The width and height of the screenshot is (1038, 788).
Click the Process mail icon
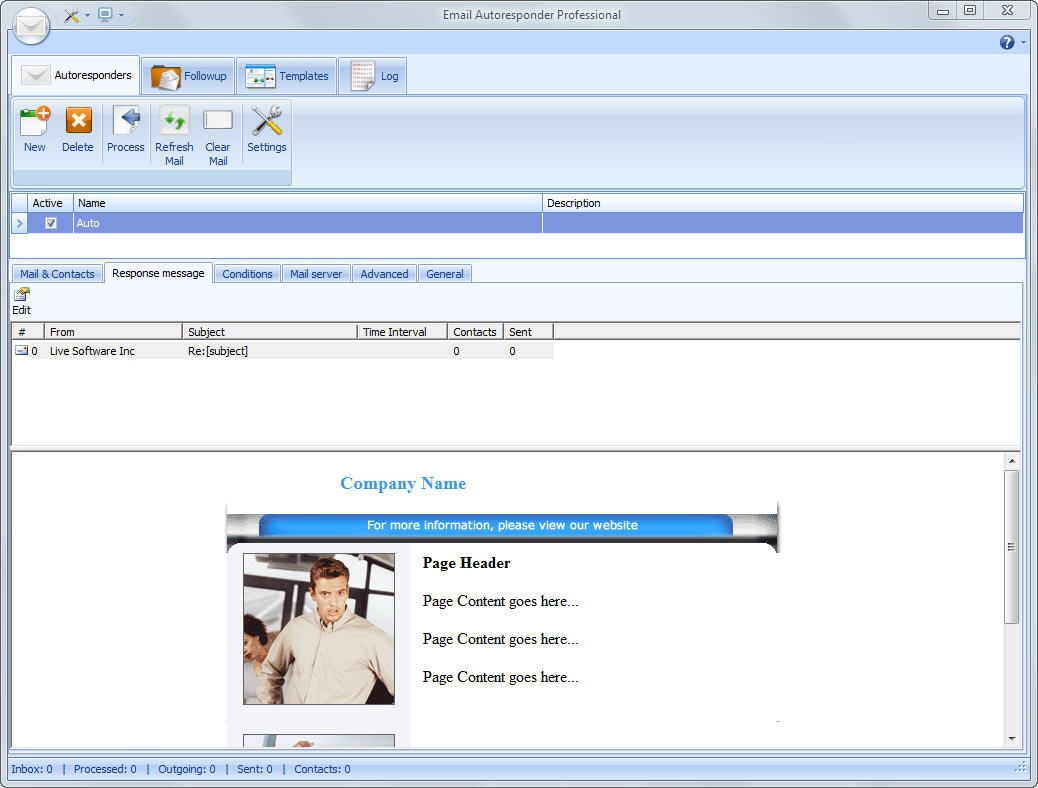126,121
